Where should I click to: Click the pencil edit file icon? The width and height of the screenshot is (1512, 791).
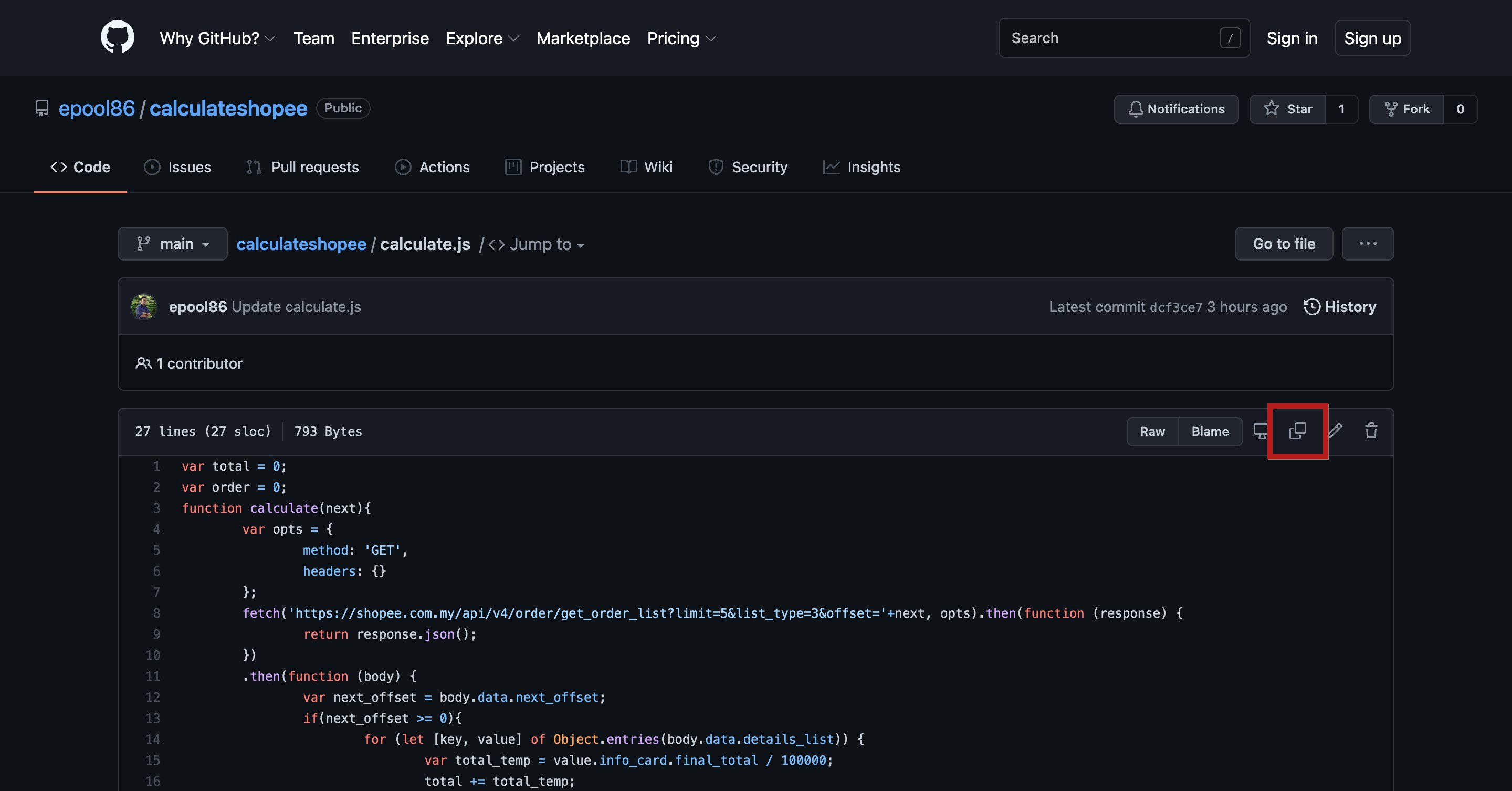click(1335, 431)
